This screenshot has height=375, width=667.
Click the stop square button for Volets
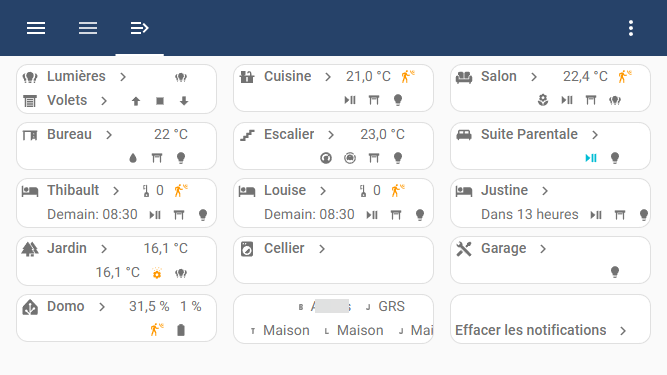tap(160, 101)
